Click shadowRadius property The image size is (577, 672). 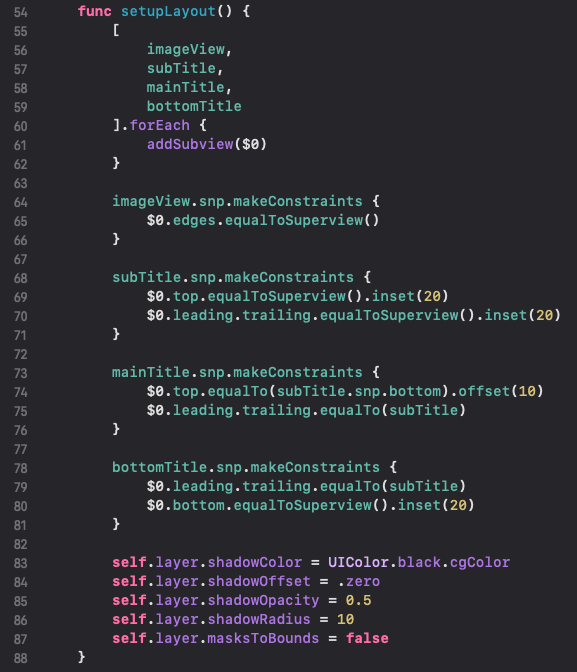click(x=259, y=619)
